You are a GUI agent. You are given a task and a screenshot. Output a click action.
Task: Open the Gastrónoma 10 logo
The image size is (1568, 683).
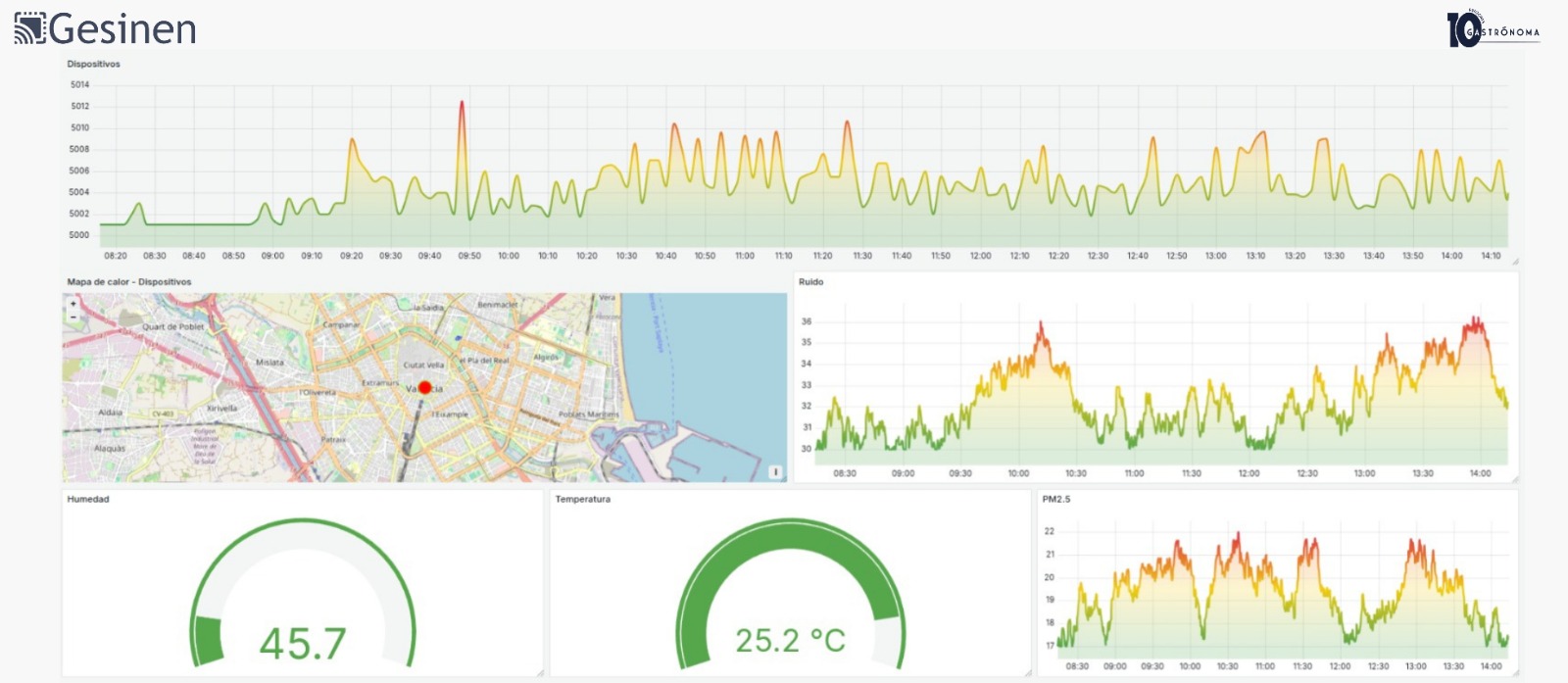tap(1492, 29)
